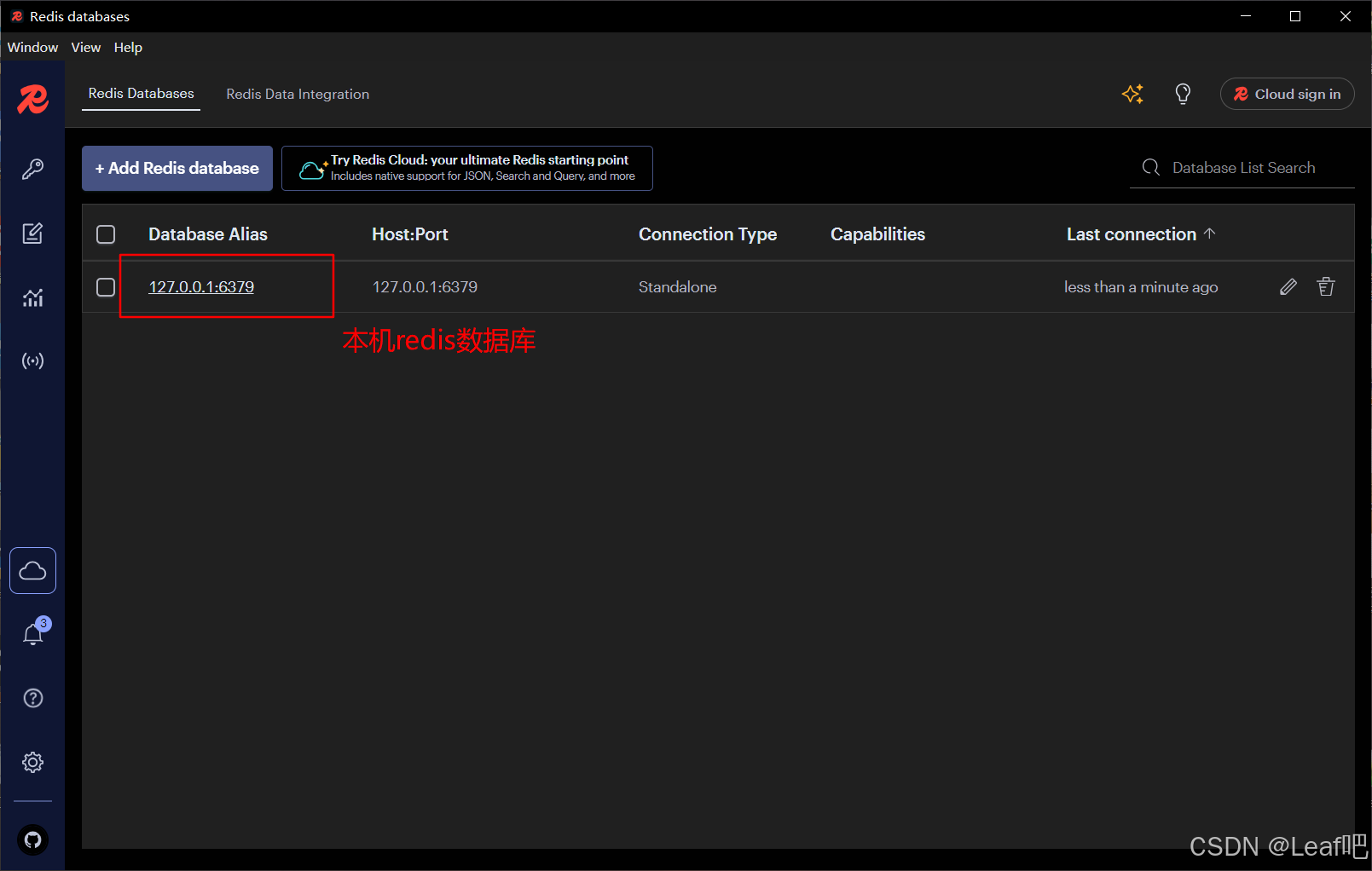Click the Standalone connection type cell

coord(678,287)
